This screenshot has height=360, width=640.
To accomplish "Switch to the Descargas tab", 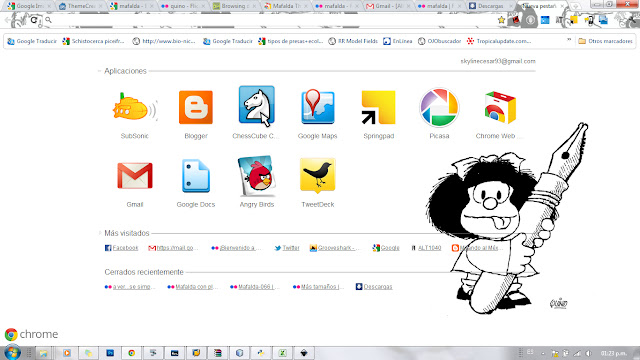I will 490,6.
